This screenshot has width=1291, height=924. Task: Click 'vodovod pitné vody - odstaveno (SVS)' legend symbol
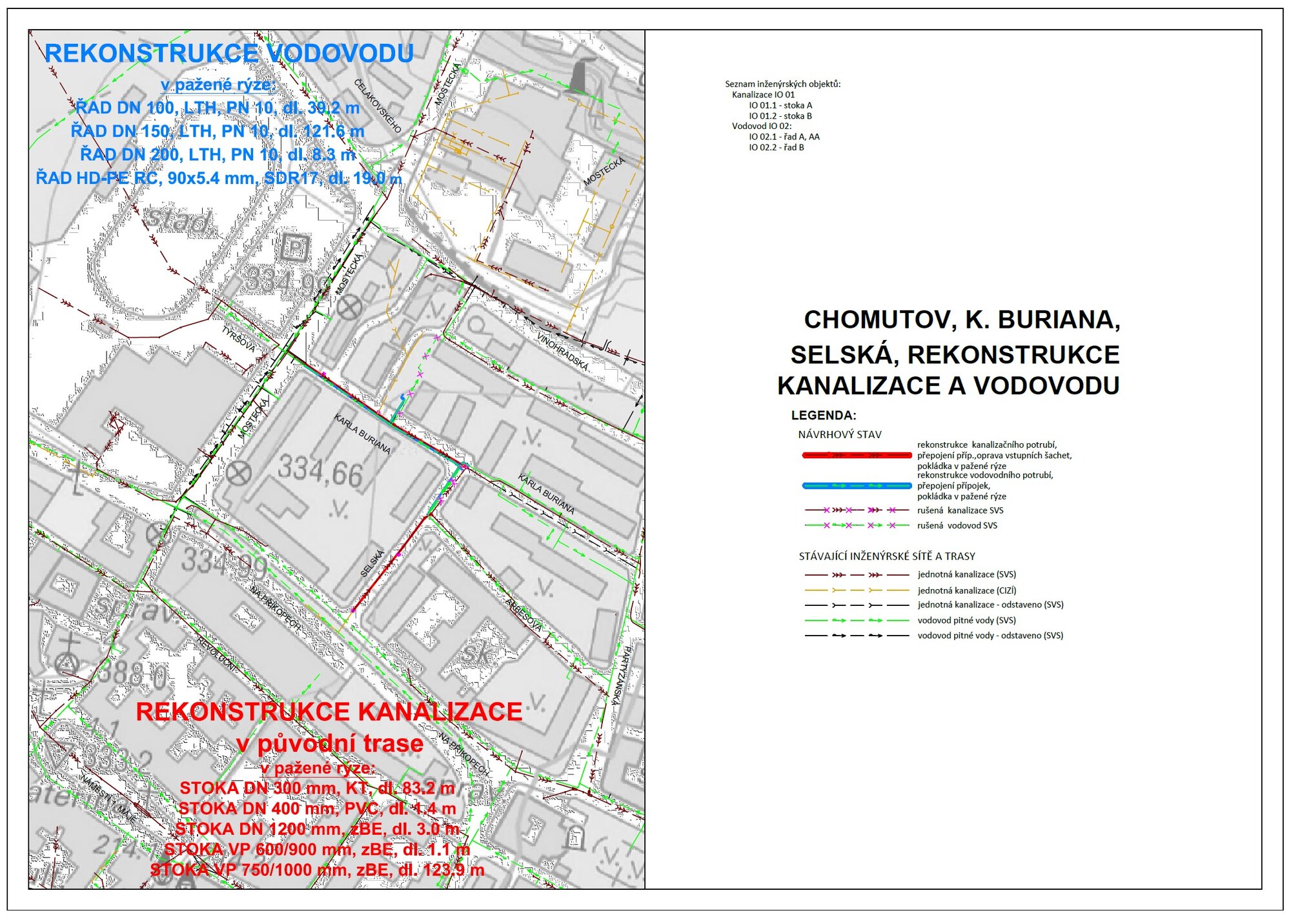coord(857,636)
